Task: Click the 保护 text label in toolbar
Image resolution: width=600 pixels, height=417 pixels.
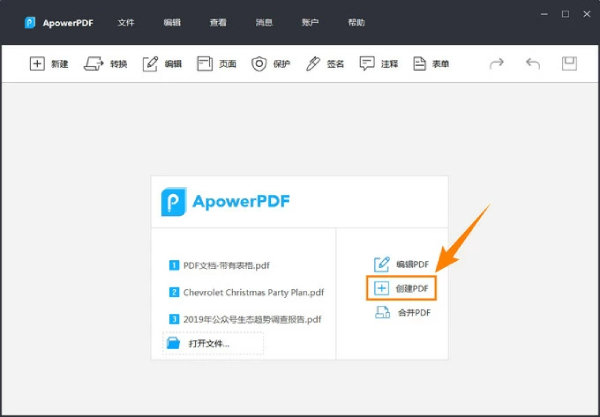Action: click(281, 64)
